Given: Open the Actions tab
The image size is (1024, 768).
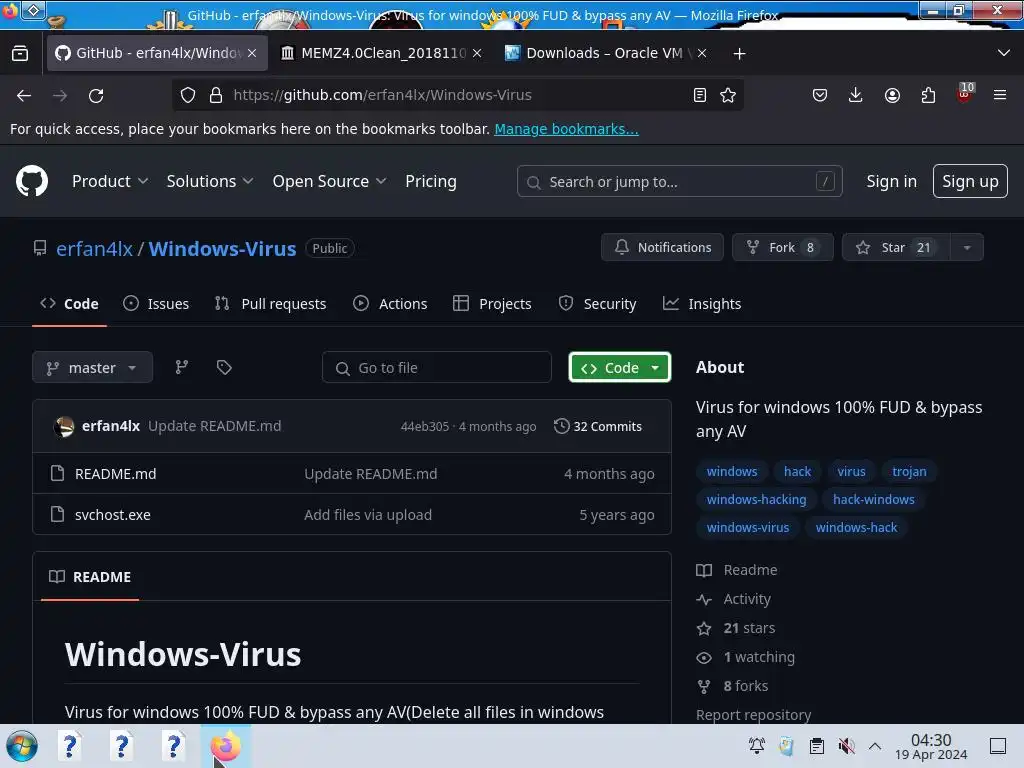Looking at the screenshot, I should 390,304.
